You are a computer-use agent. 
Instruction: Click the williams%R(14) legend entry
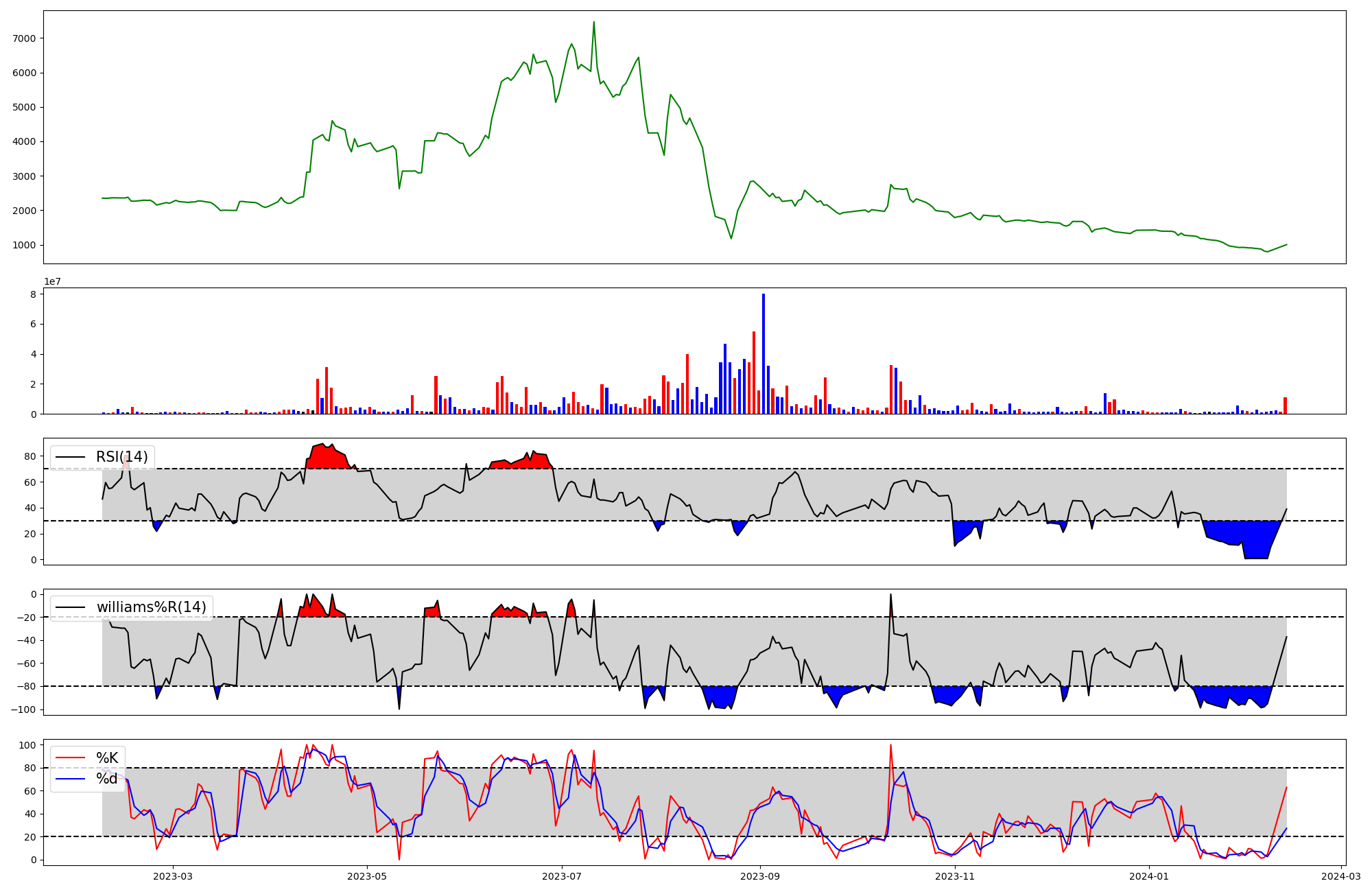[x=151, y=607]
